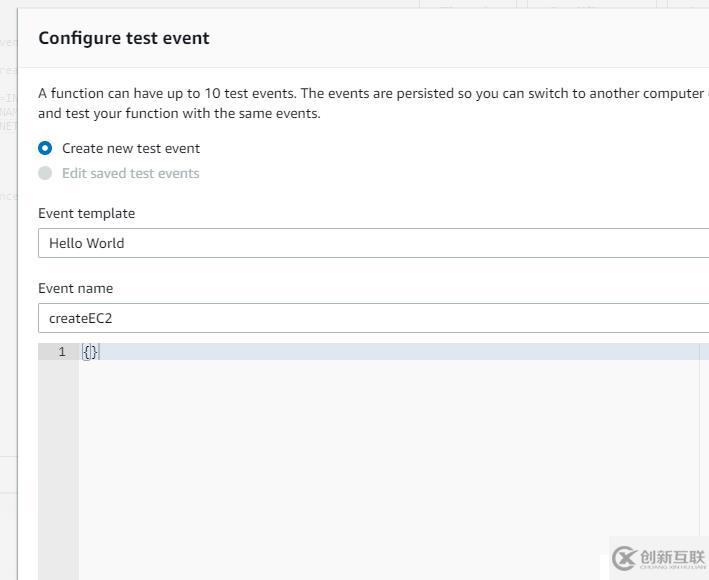Screen dimensions: 709x580
Task: Click the Chinese watermark text beside the logo
Action: [672, 557]
